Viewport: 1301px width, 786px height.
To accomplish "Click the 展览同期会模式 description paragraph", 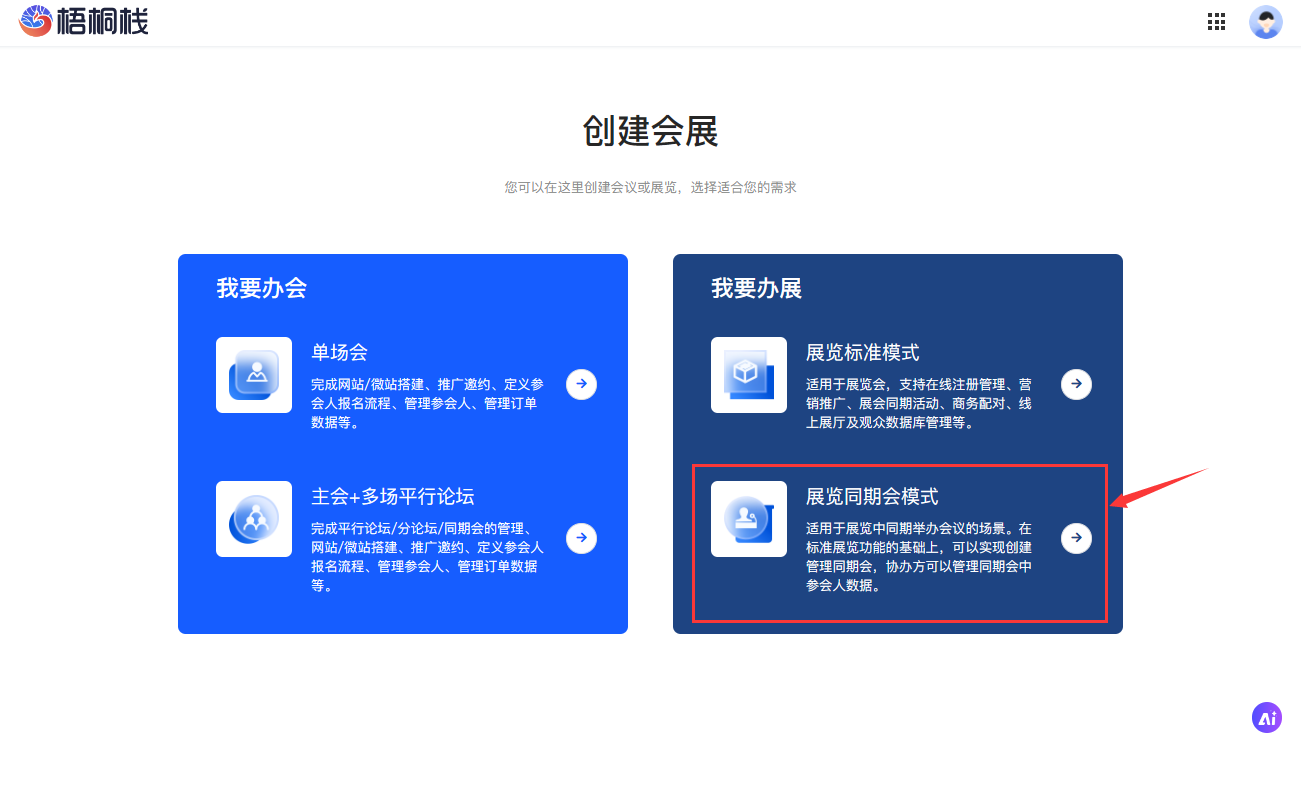I will (x=918, y=557).
